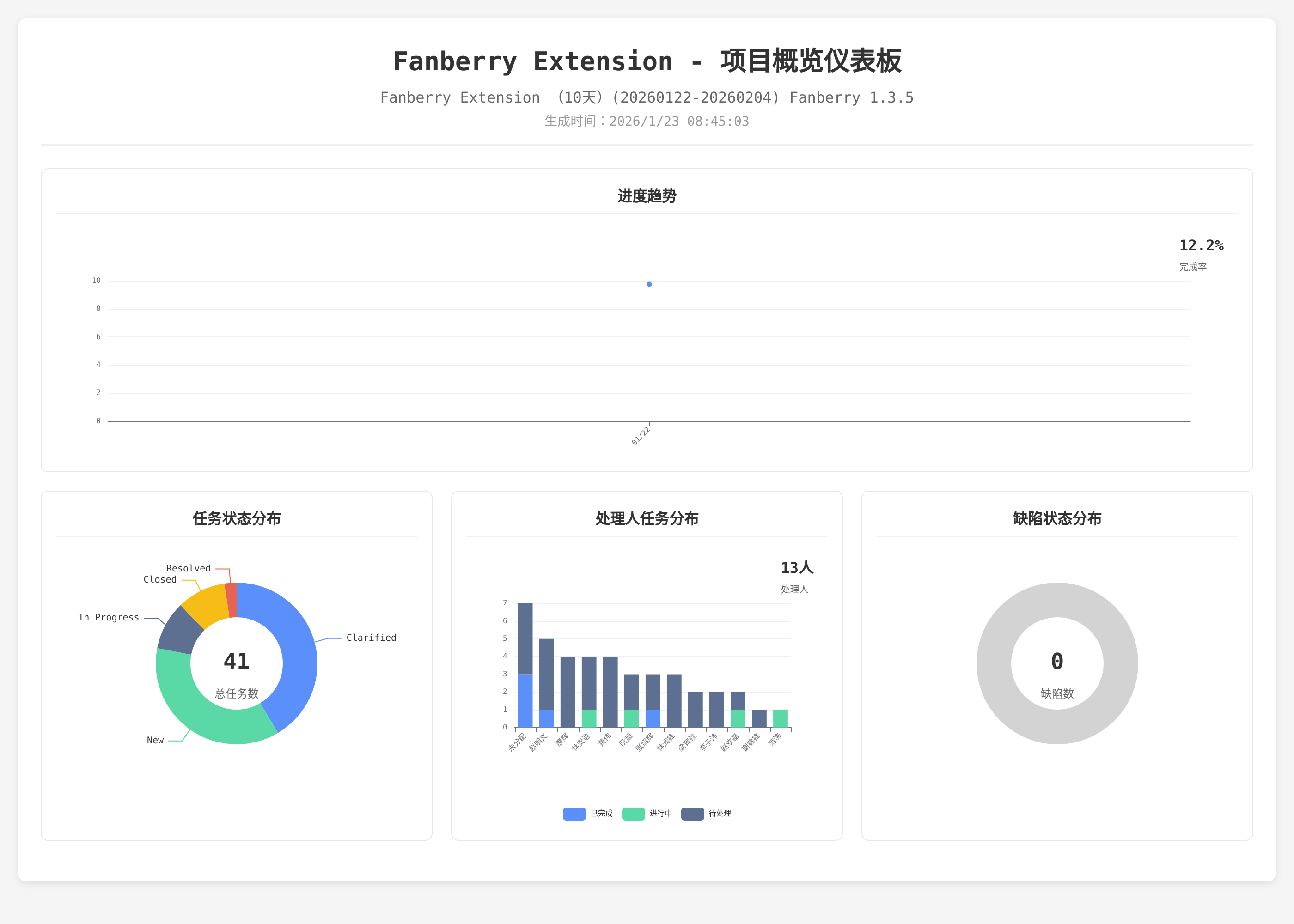This screenshot has width=1294, height=924.
Task: Click the 进度趋势 panel title
Action: coord(647,196)
